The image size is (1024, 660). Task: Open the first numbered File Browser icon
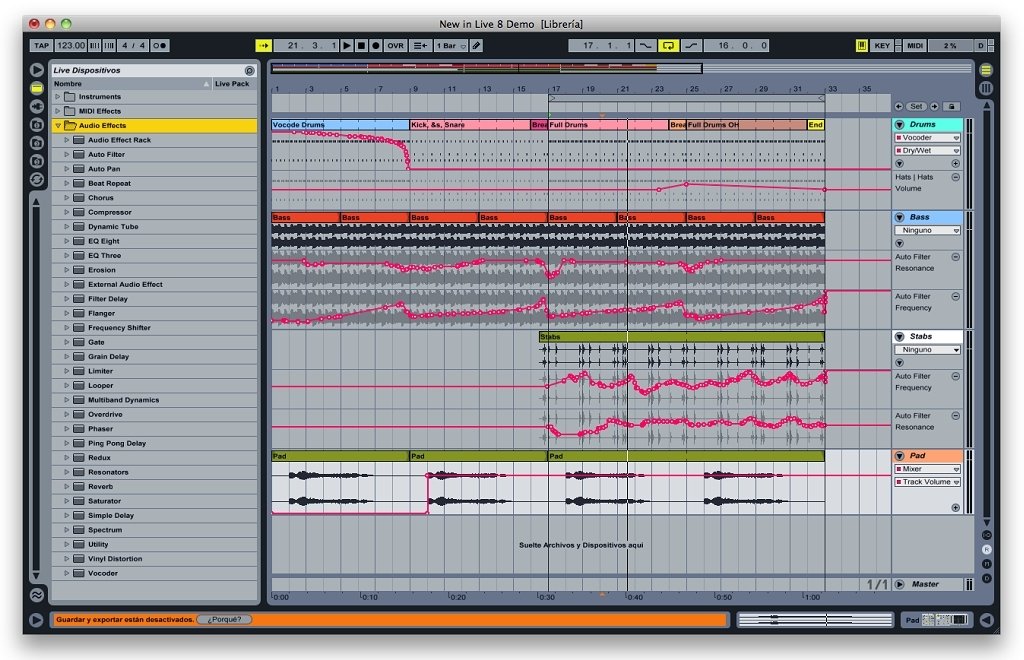pos(37,124)
